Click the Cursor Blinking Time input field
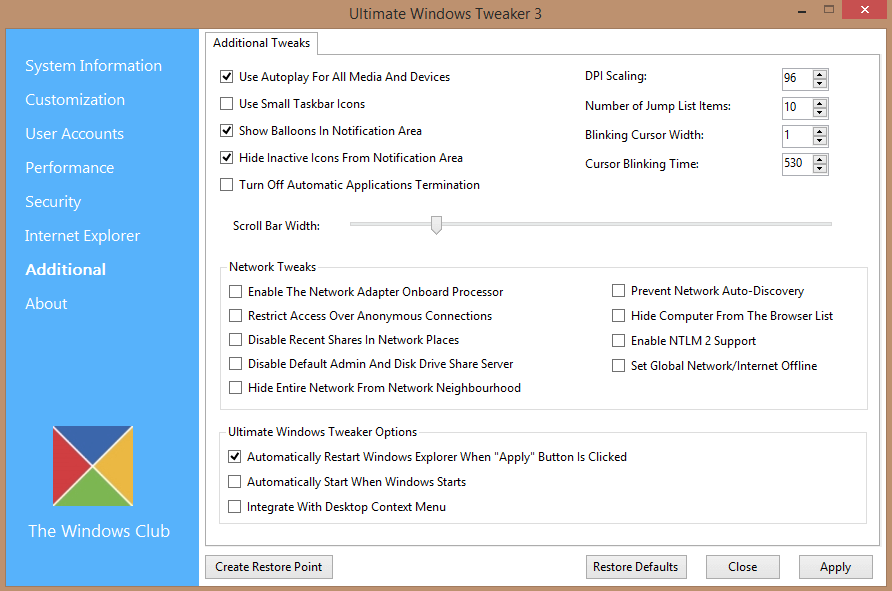 [797, 164]
